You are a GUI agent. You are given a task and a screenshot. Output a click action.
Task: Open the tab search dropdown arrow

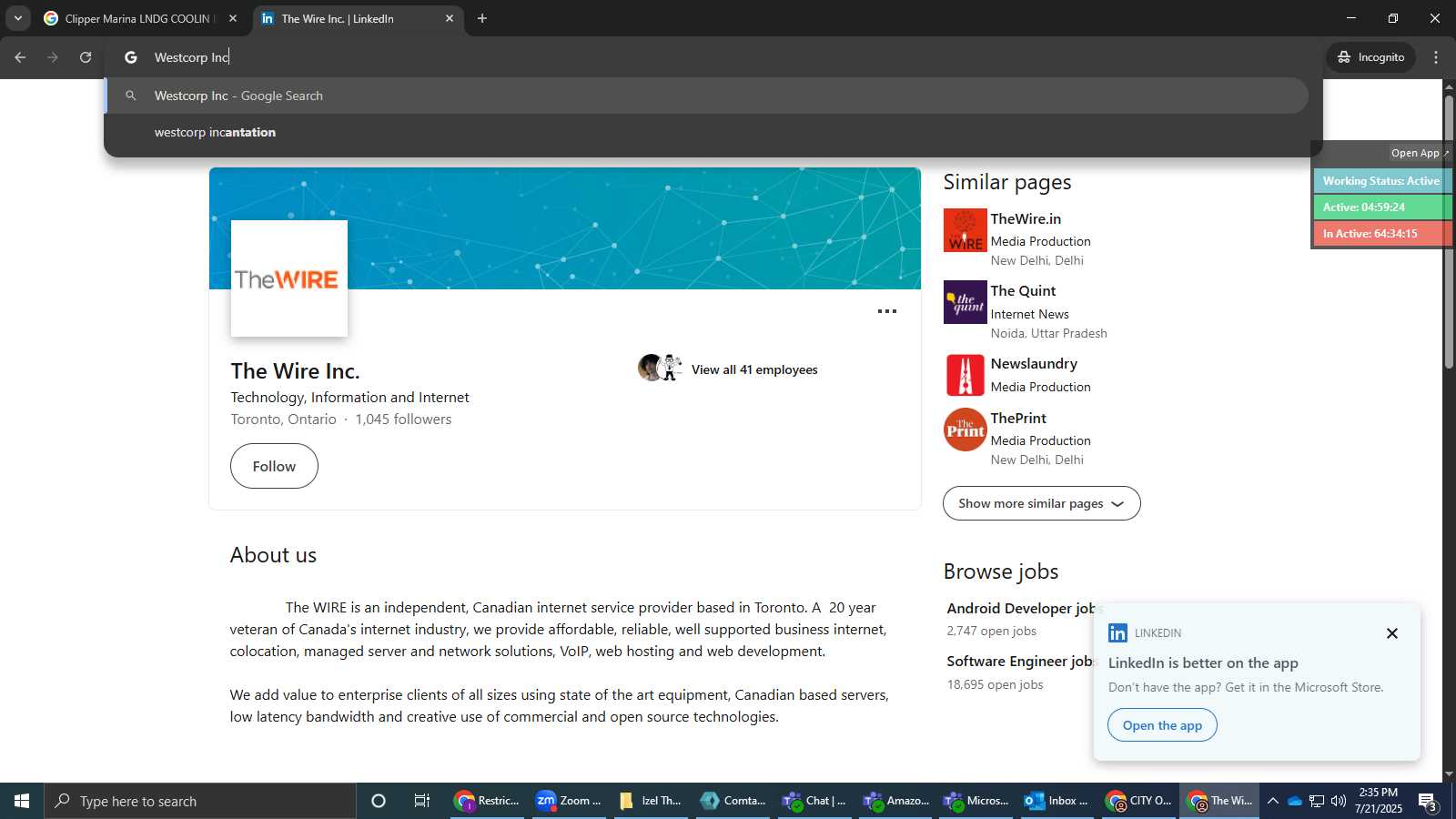[17, 18]
